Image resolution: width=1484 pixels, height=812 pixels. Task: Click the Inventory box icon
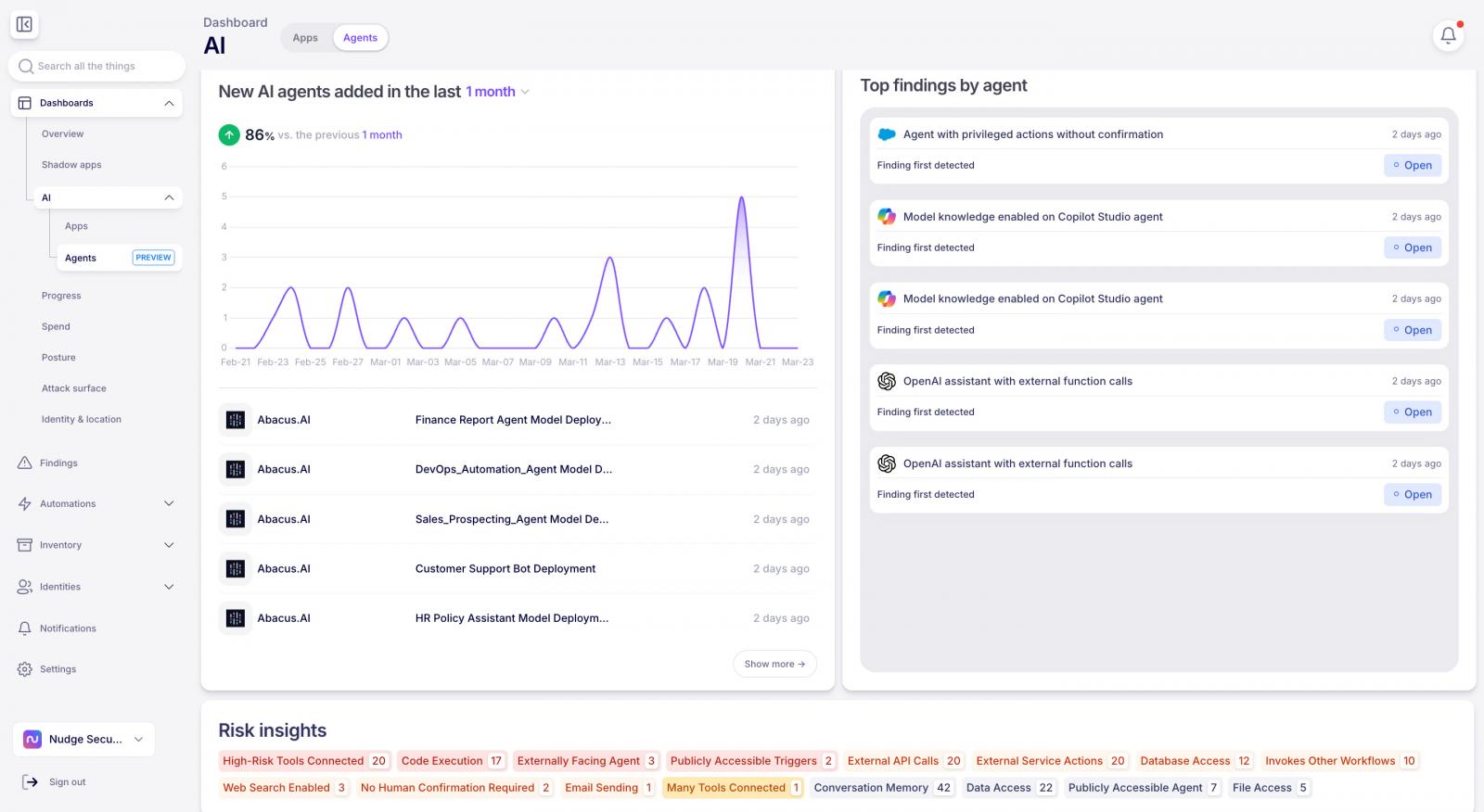pyautogui.click(x=25, y=545)
